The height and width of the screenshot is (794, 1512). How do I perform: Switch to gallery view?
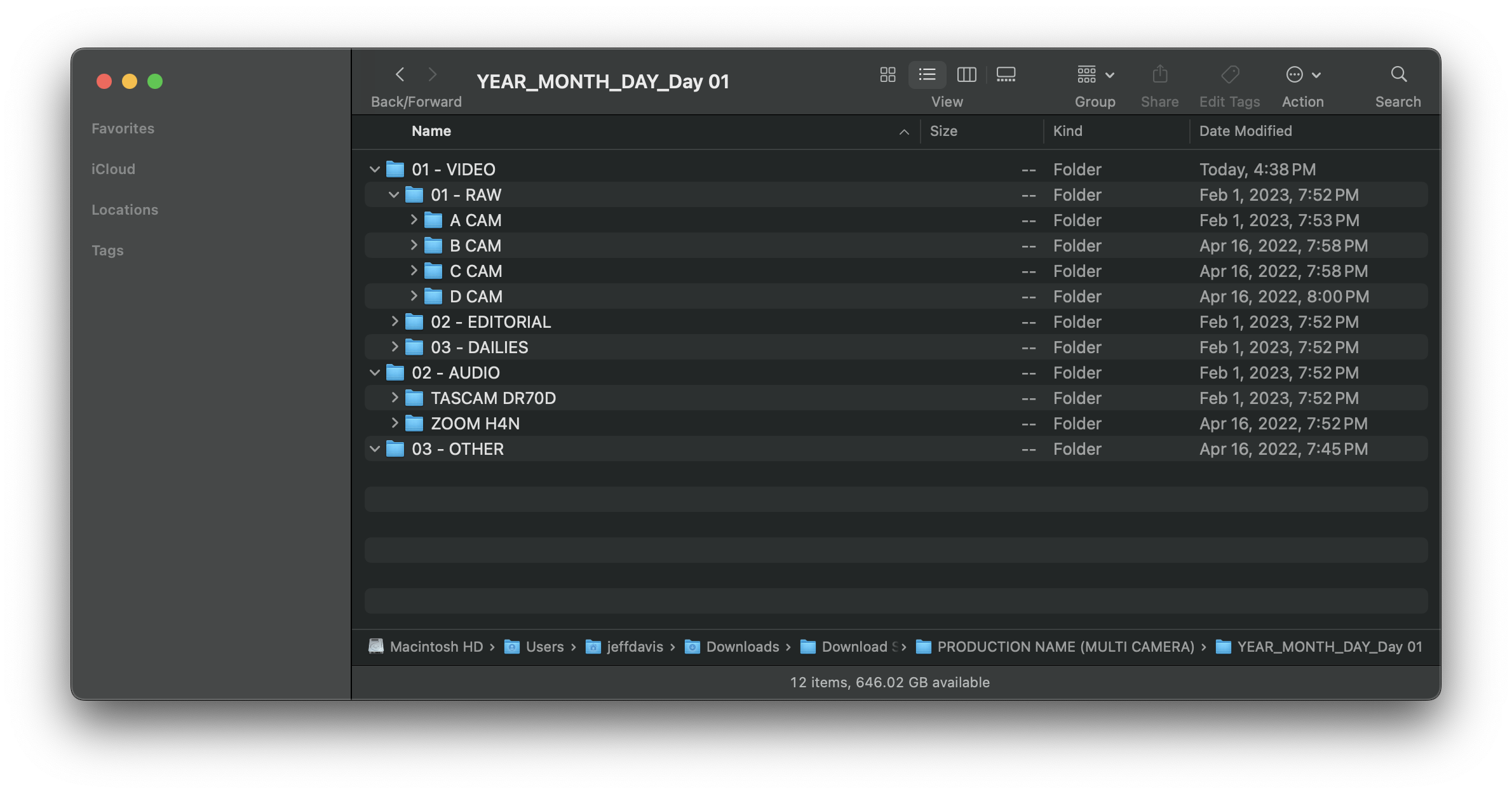point(1006,75)
